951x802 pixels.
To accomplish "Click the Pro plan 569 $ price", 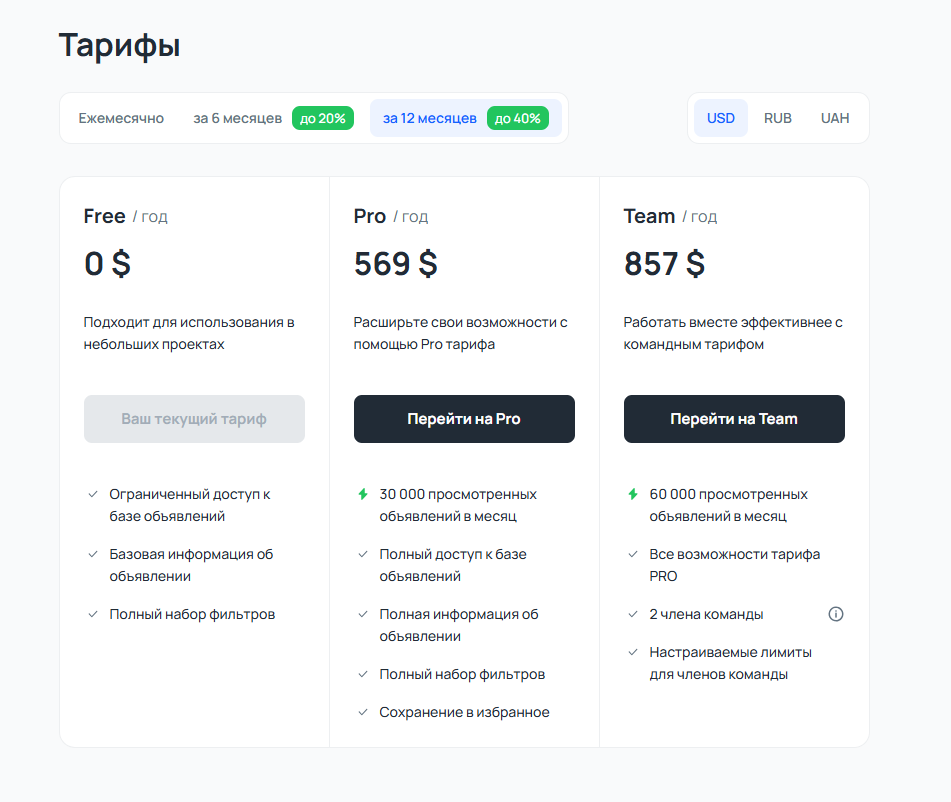I will point(395,264).
